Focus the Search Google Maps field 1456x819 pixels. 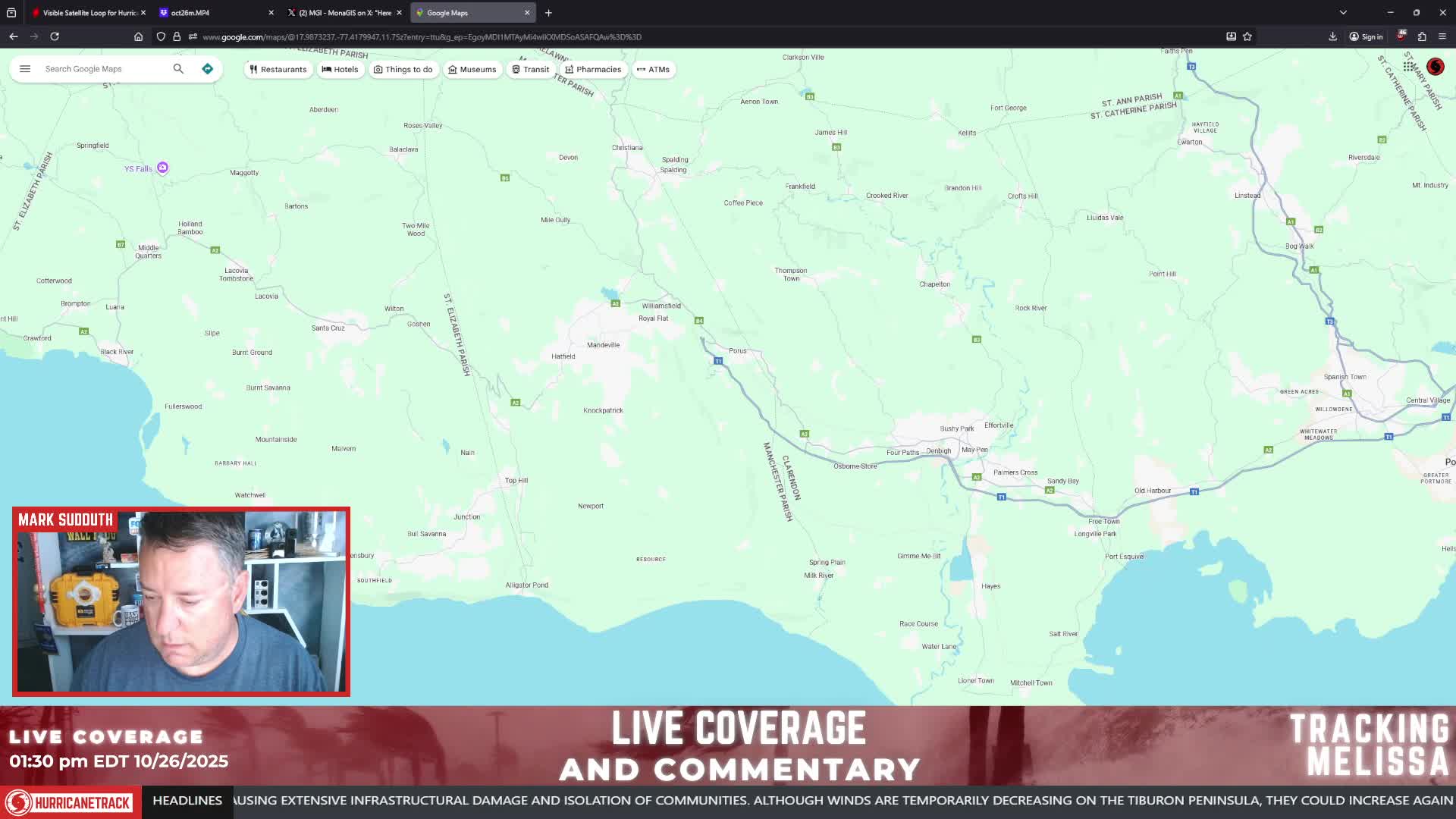pyautogui.click(x=105, y=69)
